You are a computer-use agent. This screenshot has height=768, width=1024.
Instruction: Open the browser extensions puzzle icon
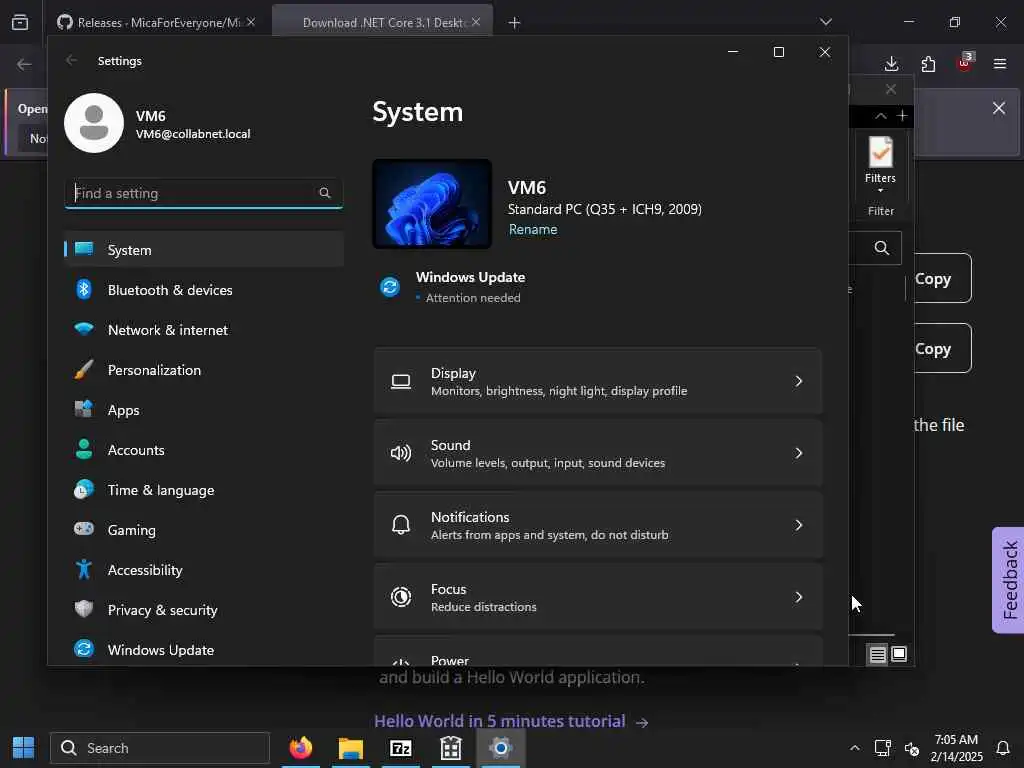pyautogui.click(x=928, y=64)
